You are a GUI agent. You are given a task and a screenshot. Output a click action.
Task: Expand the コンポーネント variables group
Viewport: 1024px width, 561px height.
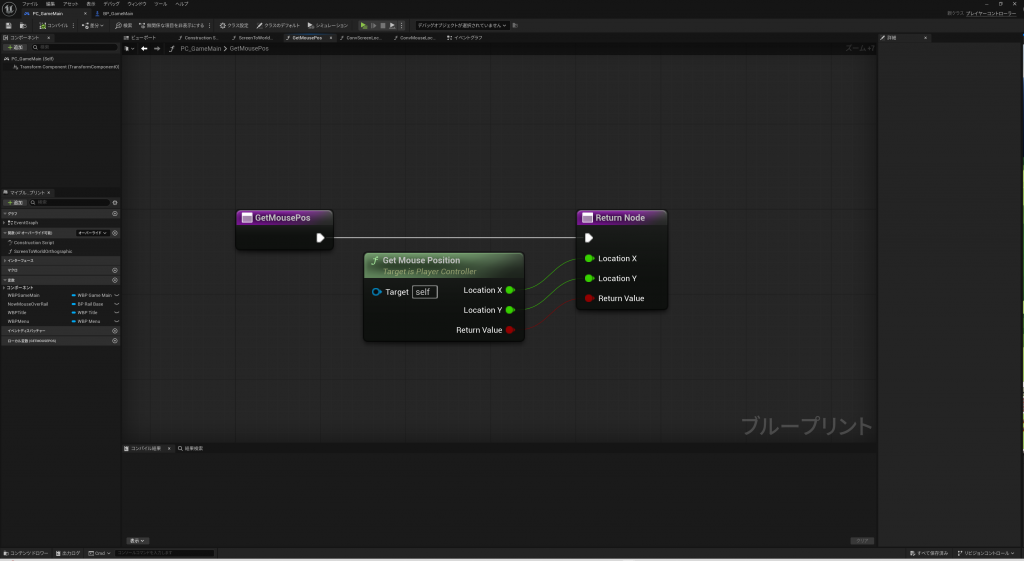click(x=5, y=287)
